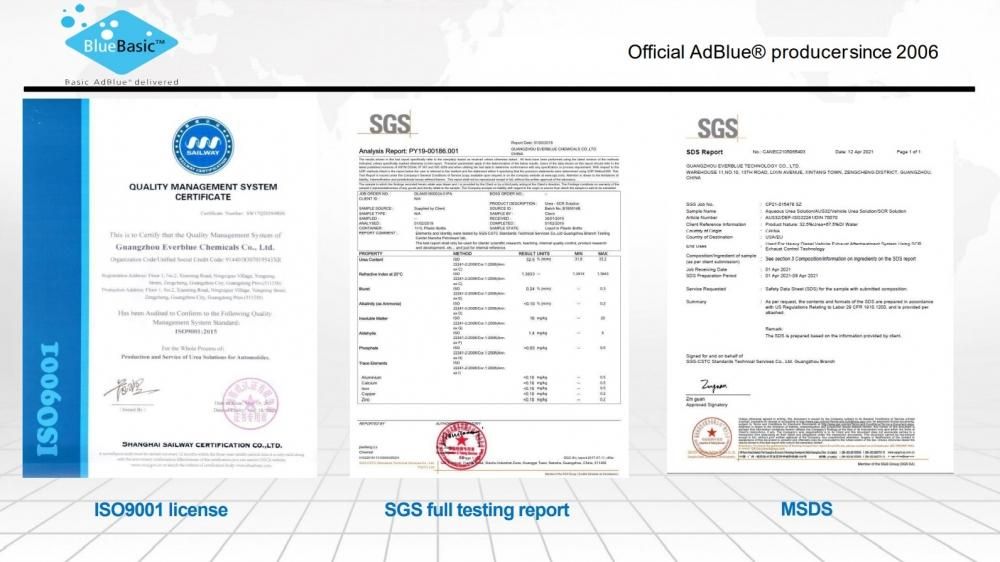
Task: Click 'GUANGZHOU EVERBLUE TECHNOLOGY CO., LTD.' on SDS
Action: pos(743,166)
